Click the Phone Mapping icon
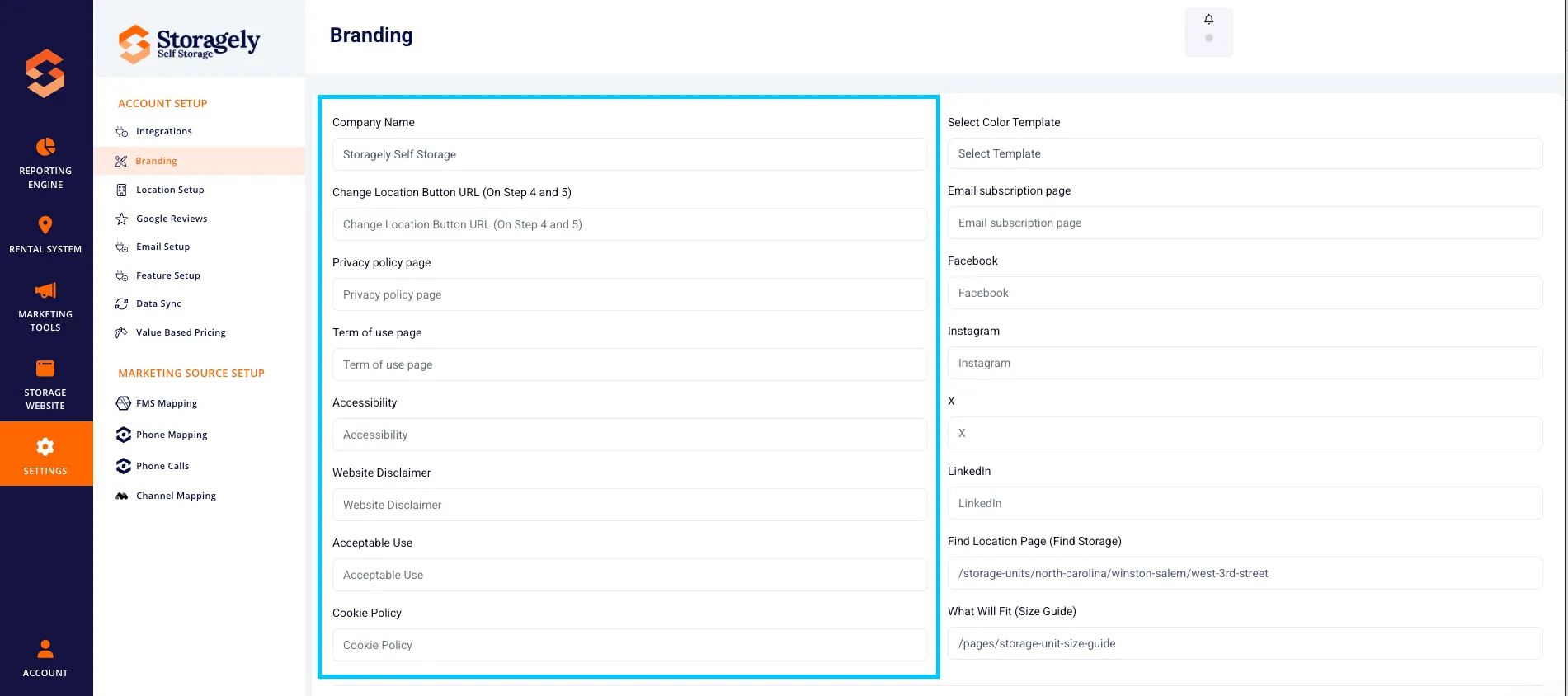1568x696 pixels. pos(124,435)
